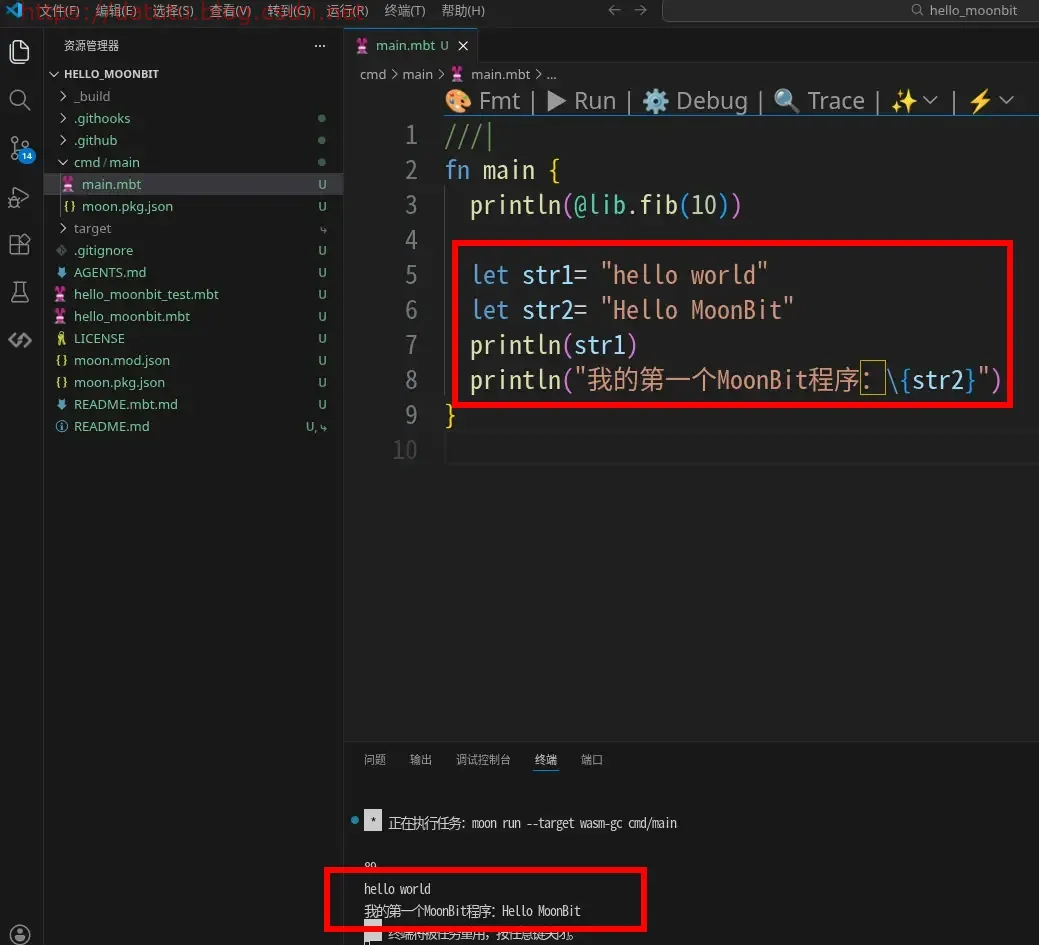Viewport: 1039px width, 945px height.
Task: Open Source Control view with badge
Action: click(20, 149)
